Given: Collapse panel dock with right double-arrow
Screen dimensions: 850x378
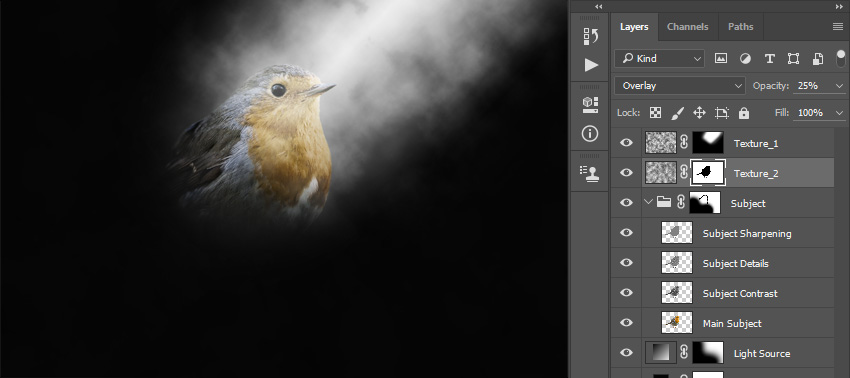Looking at the screenshot, I should [x=840, y=7].
